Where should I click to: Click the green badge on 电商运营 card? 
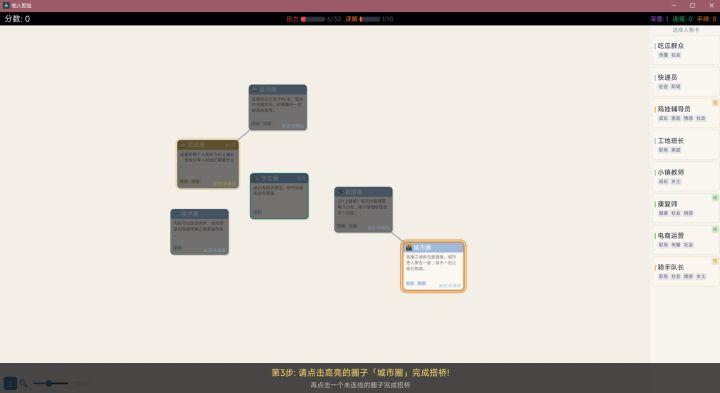click(x=715, y=230)
